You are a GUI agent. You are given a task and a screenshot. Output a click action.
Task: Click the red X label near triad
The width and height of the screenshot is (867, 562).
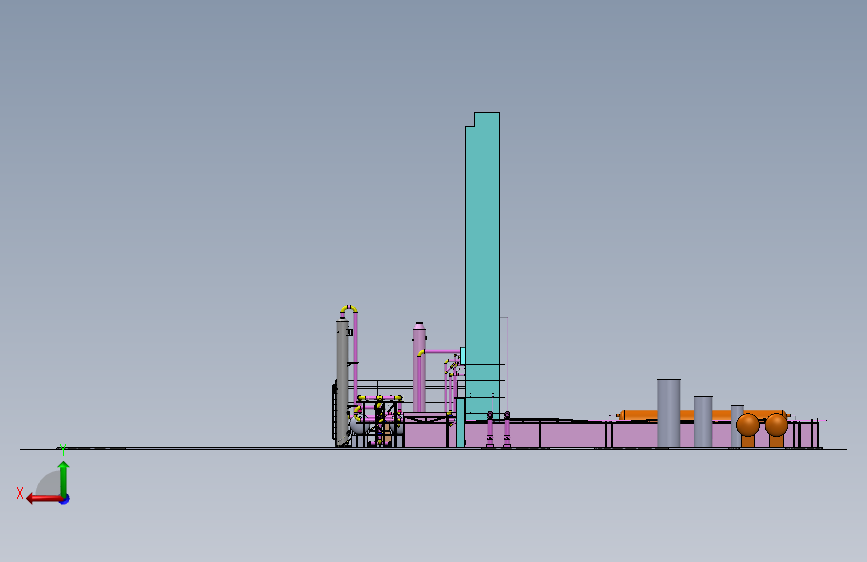point(20,493)
